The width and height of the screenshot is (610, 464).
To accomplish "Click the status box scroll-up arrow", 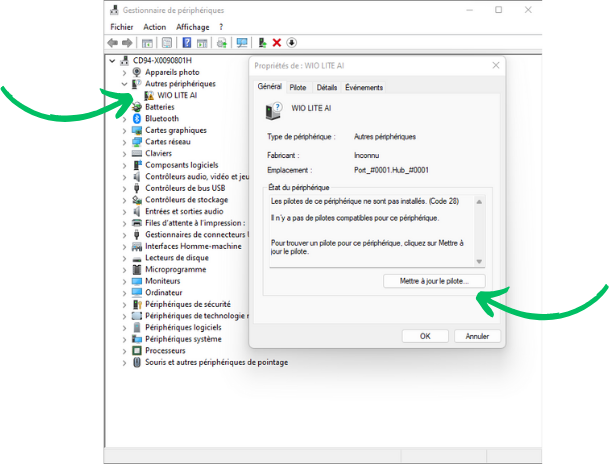I will click(x=479, y=202).
